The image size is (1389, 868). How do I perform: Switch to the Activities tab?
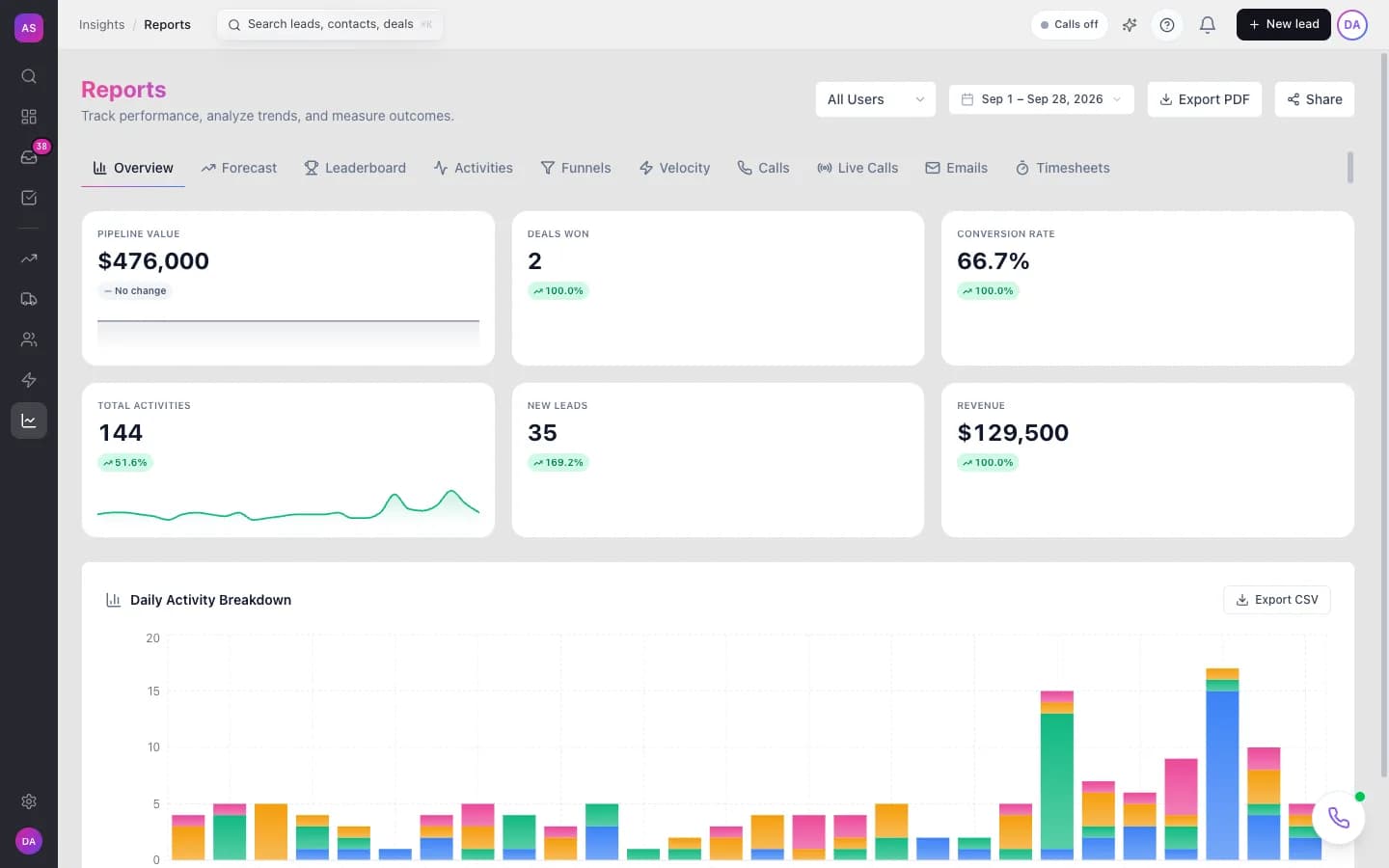point(474,168)
